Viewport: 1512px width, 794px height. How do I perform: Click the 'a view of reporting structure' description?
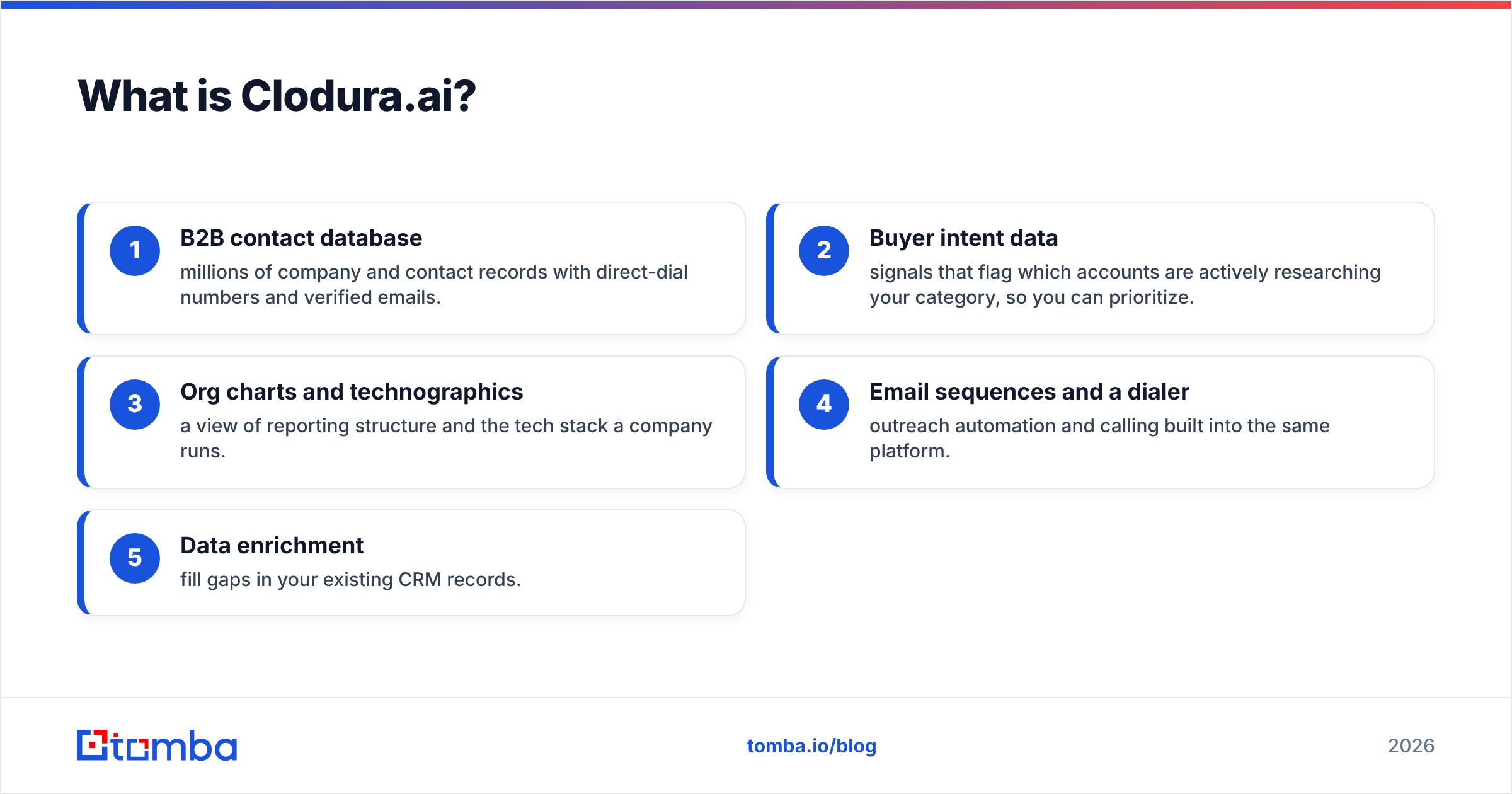(446, 439)
